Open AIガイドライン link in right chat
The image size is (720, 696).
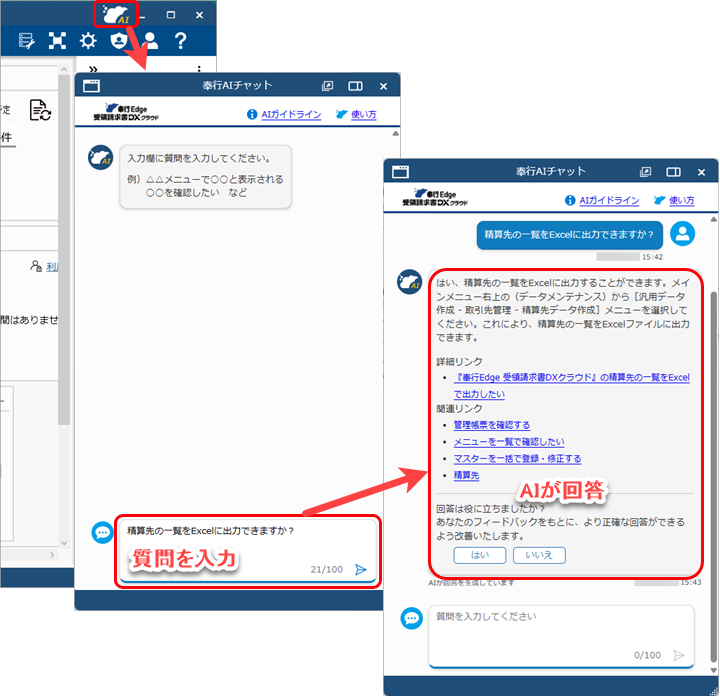tap(609, 200)
